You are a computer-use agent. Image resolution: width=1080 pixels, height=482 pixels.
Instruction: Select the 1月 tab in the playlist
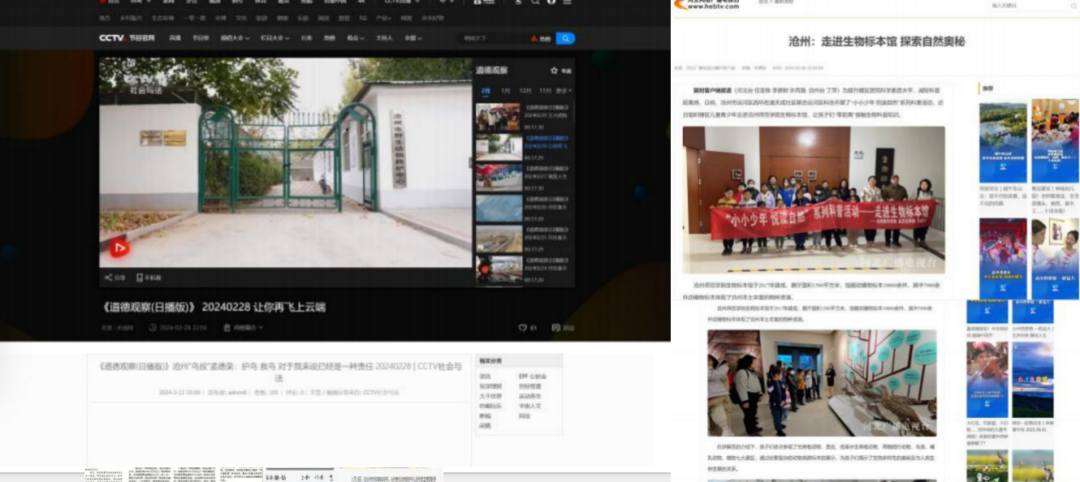coord(505,90)
